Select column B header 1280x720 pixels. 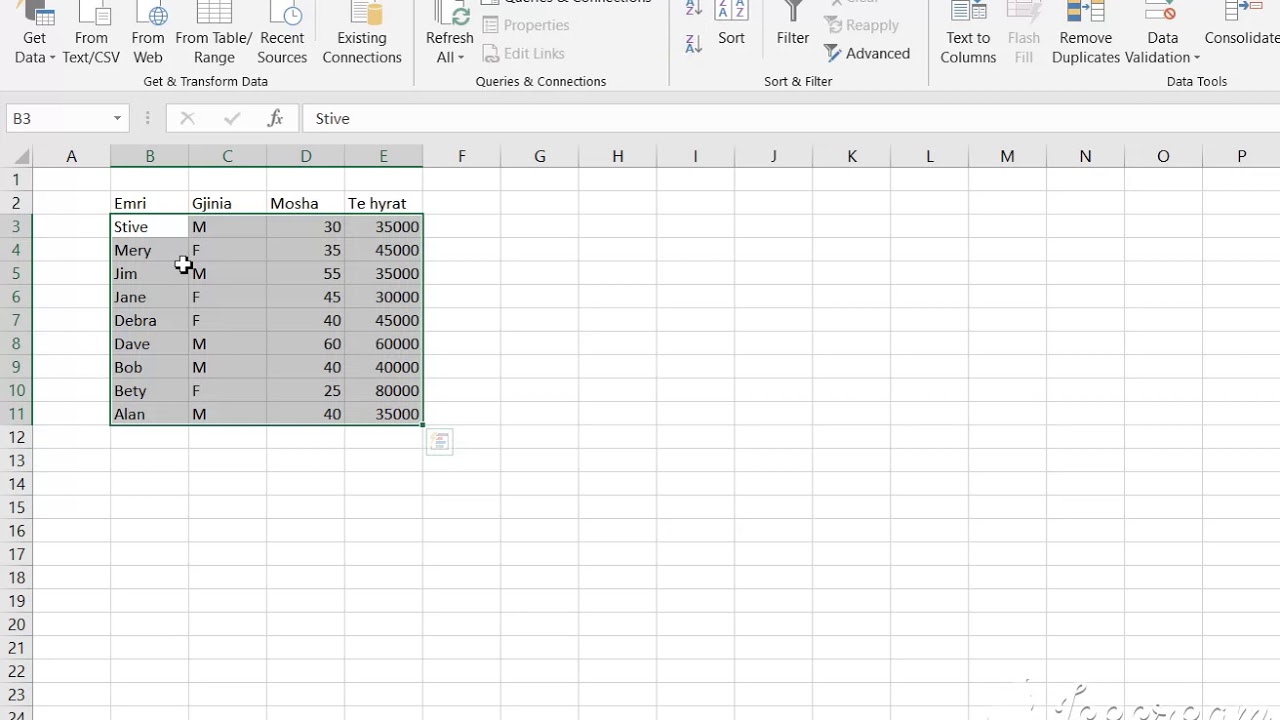point(149,156)
